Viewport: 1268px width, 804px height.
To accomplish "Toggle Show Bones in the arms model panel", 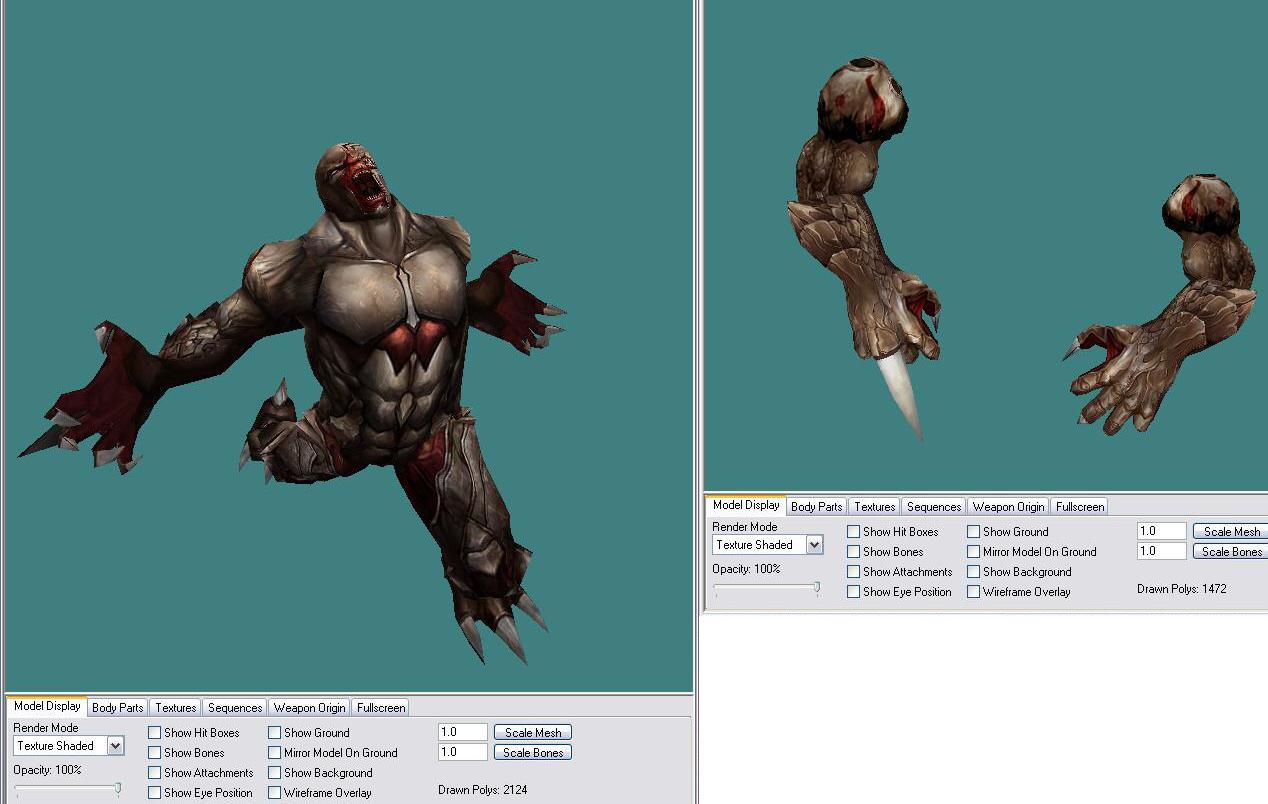I will click(853, 552).
